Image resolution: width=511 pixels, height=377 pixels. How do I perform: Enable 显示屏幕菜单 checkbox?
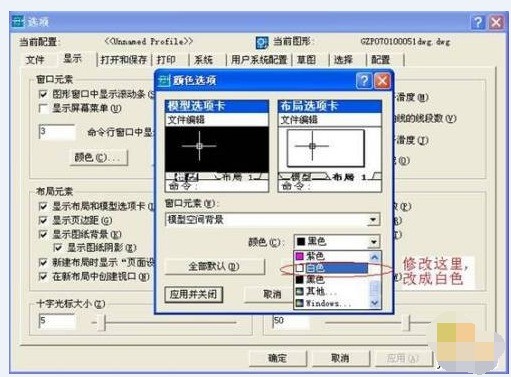[43, 108]
